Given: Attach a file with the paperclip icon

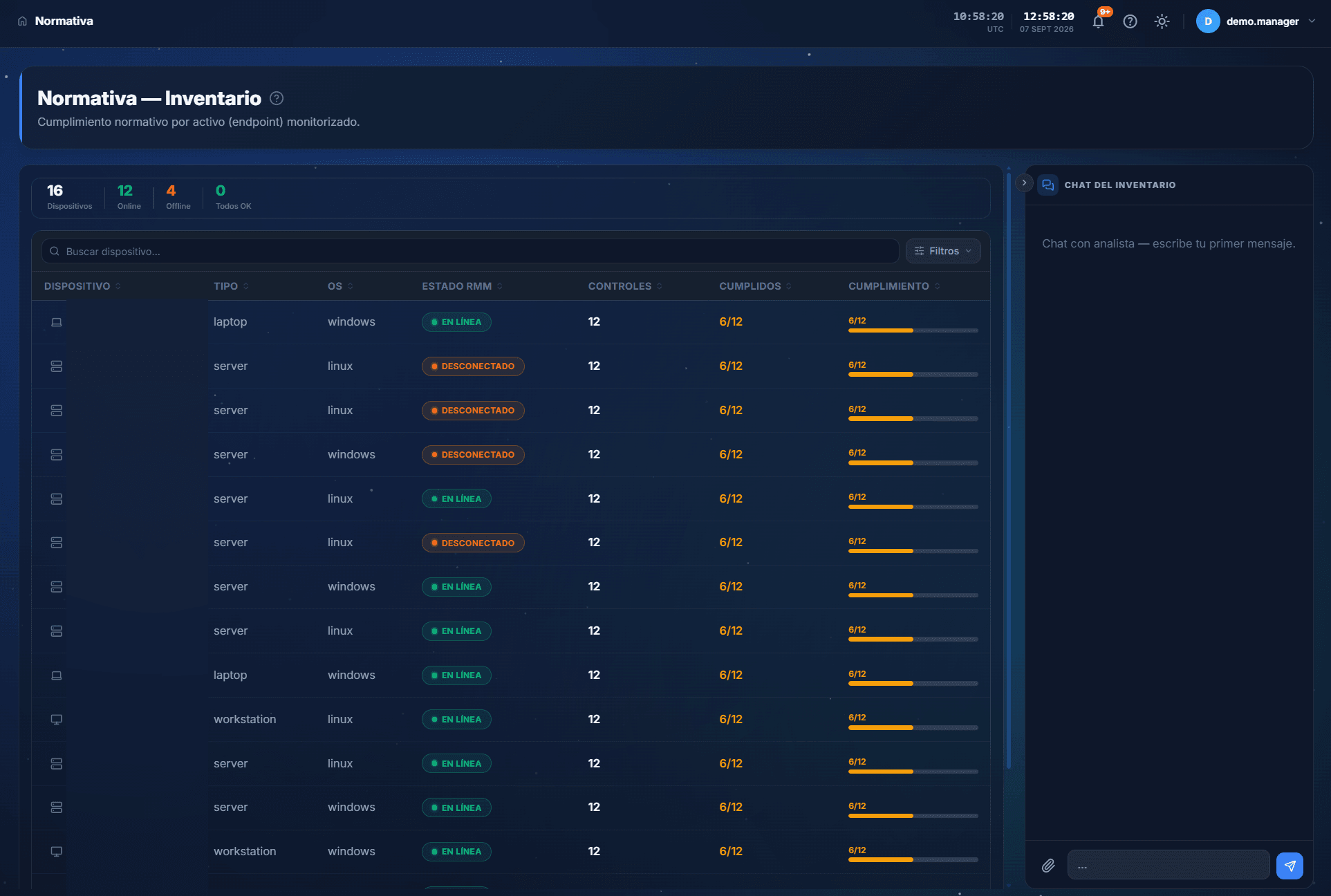Looking at the screenshot, I should pos(1048,866).
